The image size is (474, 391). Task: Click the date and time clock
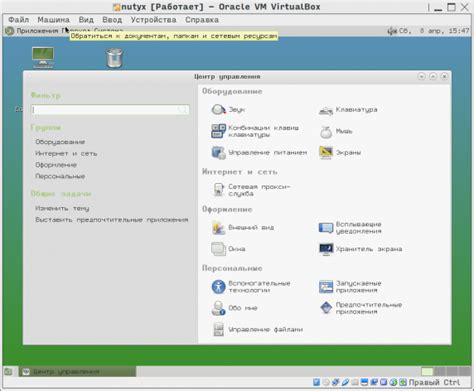[x=434, y=31]
